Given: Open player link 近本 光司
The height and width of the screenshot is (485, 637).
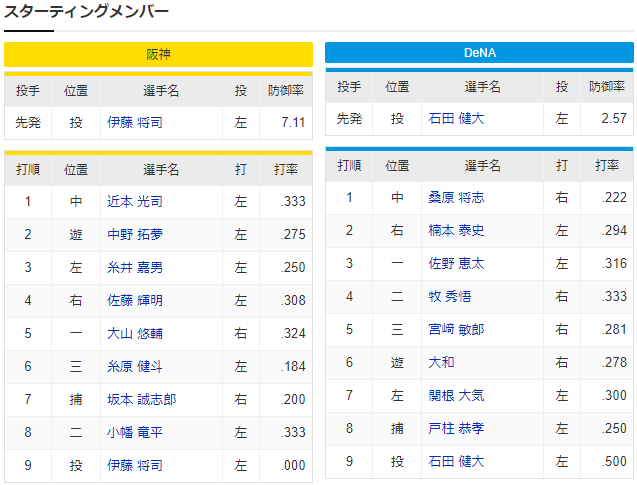Looking at the screenshot, I should point(135,201).
